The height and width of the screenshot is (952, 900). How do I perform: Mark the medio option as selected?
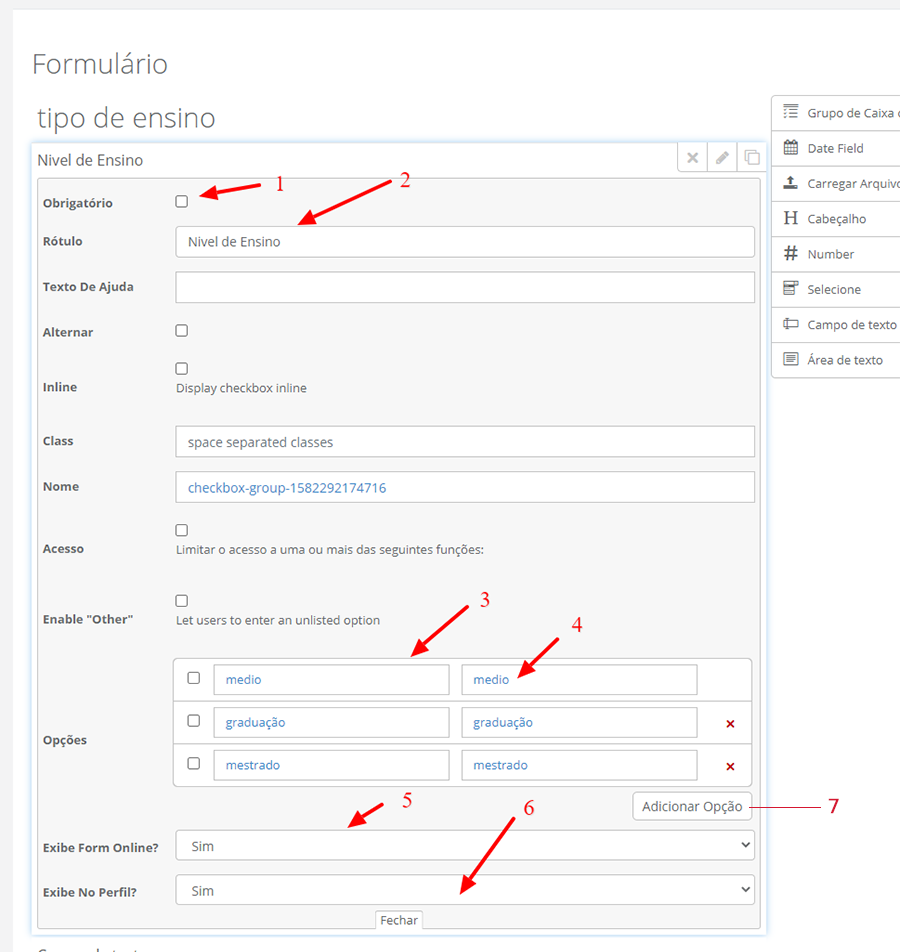(x=194, y=678)
